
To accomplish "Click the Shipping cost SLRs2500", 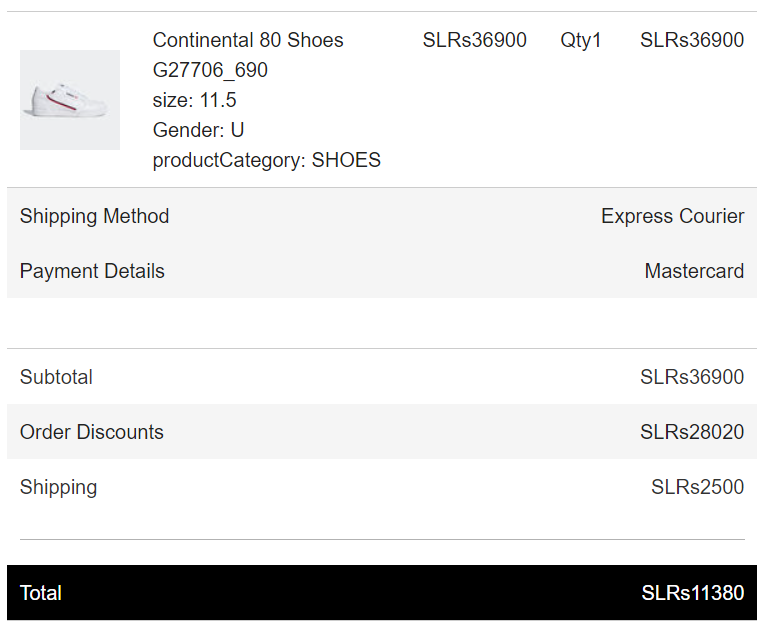I will (697, 487).
